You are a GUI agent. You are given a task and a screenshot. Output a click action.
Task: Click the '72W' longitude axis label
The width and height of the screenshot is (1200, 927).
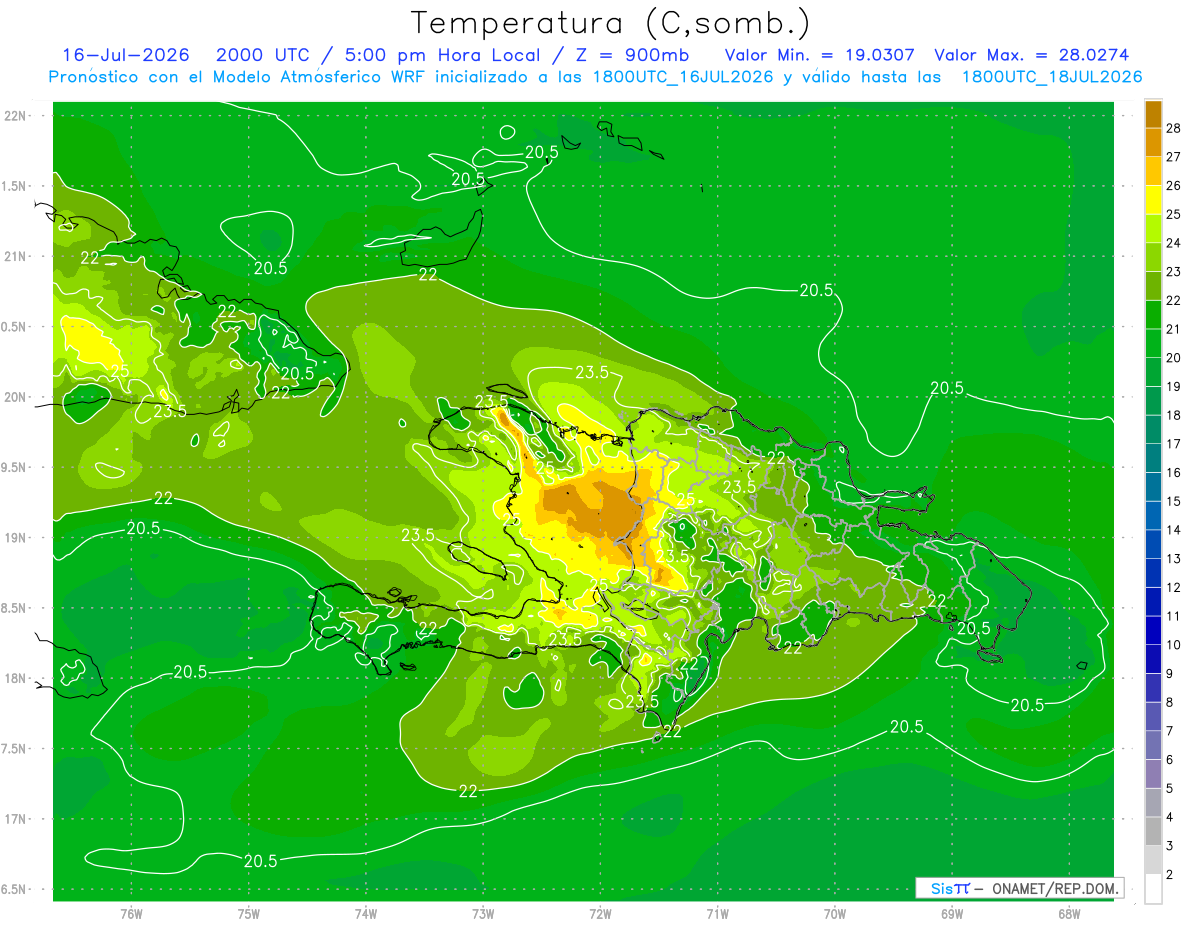(600, 914)
